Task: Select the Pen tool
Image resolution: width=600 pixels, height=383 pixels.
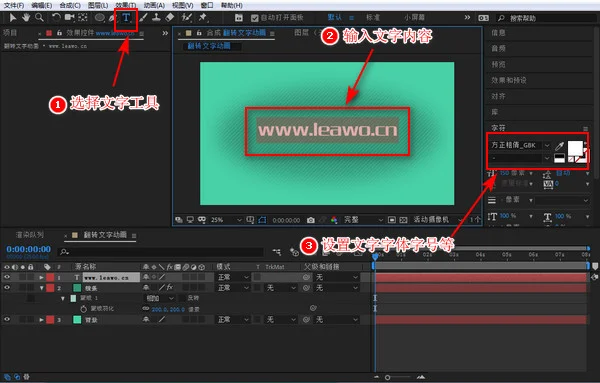Action: point(112,17)
